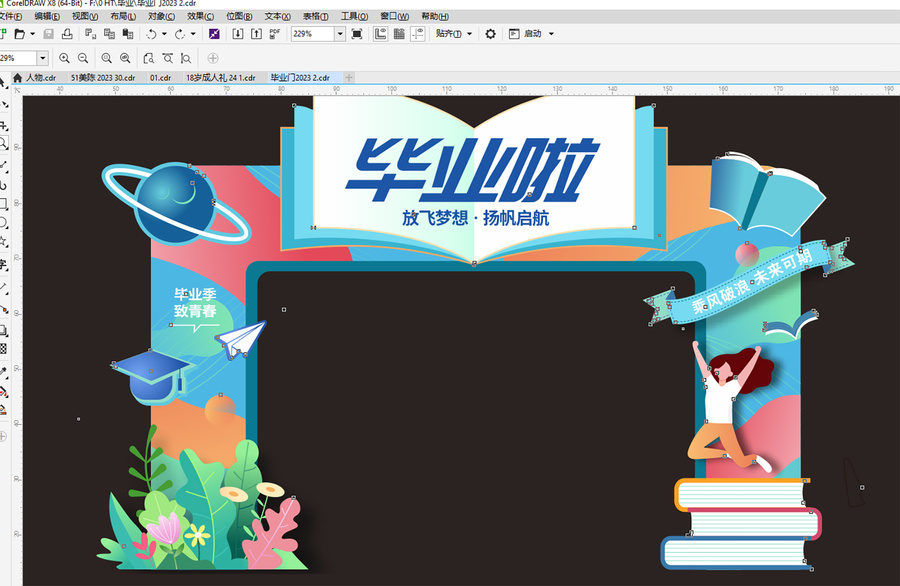Image resolution: width=900 pixels, height=586 pixels.
Task: Click the ruler origin corner box
Action: [x=17, y=90]
